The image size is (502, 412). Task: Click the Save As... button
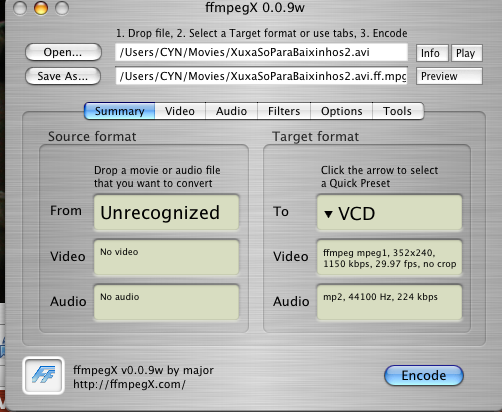(63, 76)
